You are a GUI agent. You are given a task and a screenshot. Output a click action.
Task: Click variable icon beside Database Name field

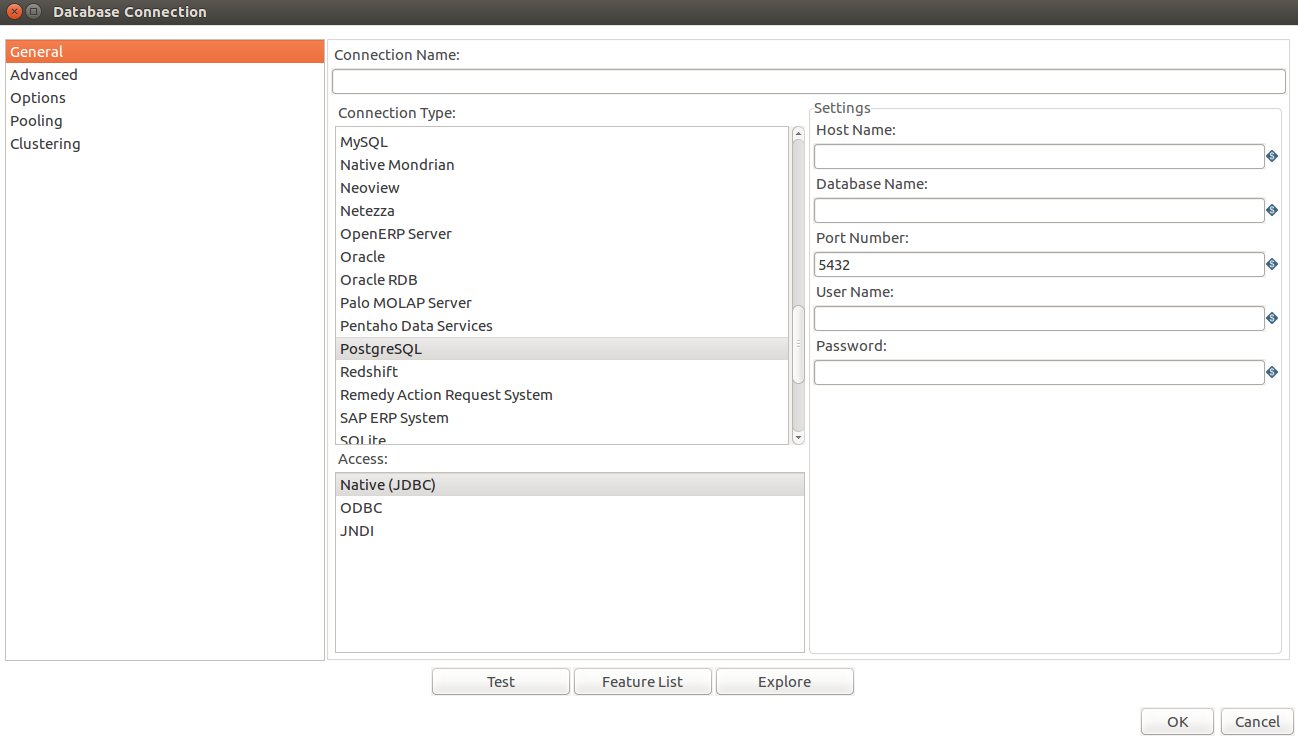[1272, 210]
